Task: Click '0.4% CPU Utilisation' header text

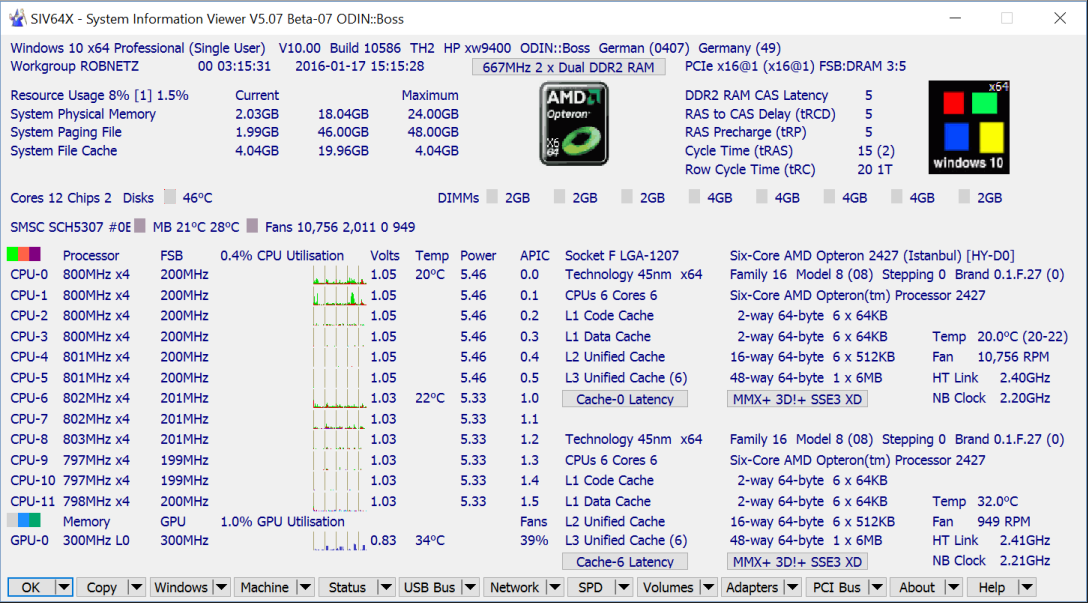Action: tap(282, 255)
